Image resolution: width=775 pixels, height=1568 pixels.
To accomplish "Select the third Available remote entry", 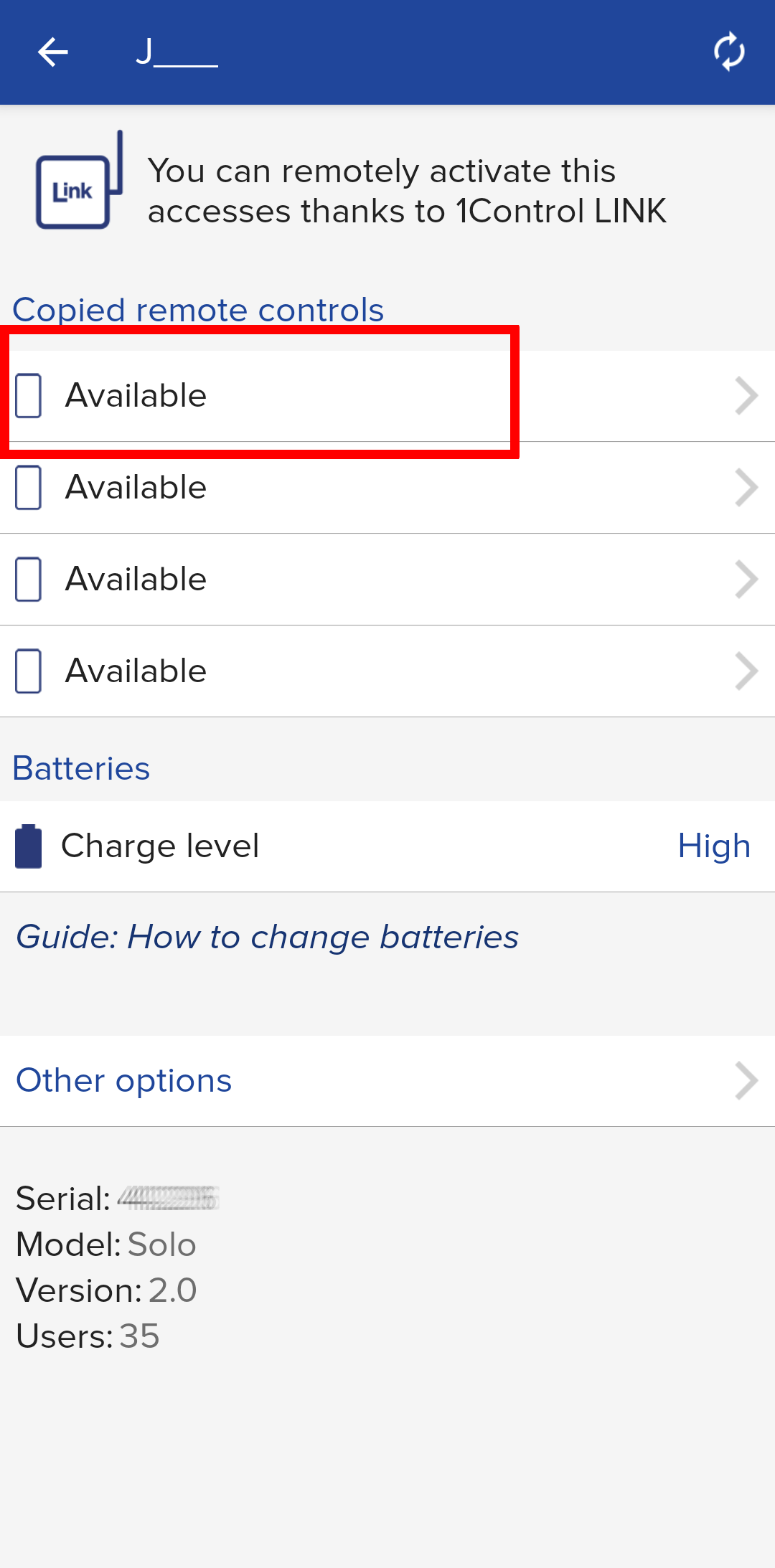I will pyautogui.click(x=387, y=580).
